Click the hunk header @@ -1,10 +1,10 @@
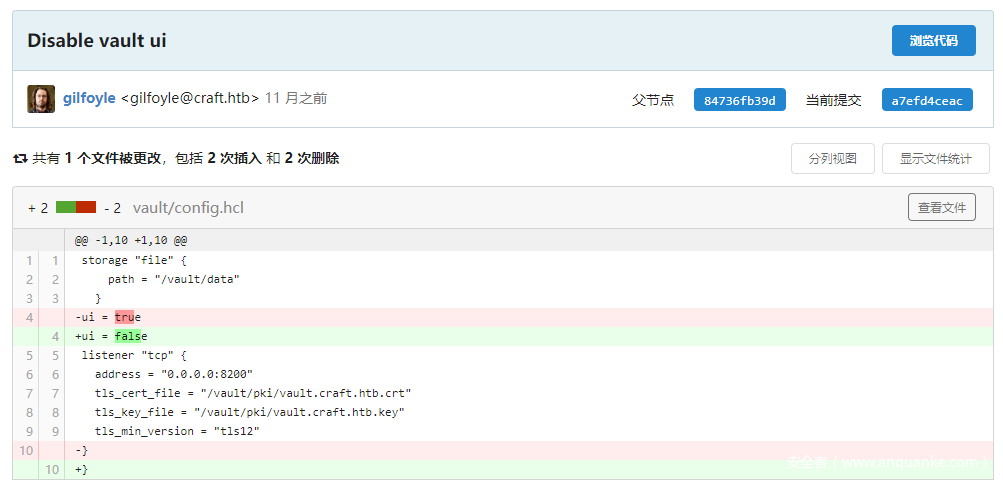The width and height of the screenshot is (1003, 481). [x=130, y=241]
